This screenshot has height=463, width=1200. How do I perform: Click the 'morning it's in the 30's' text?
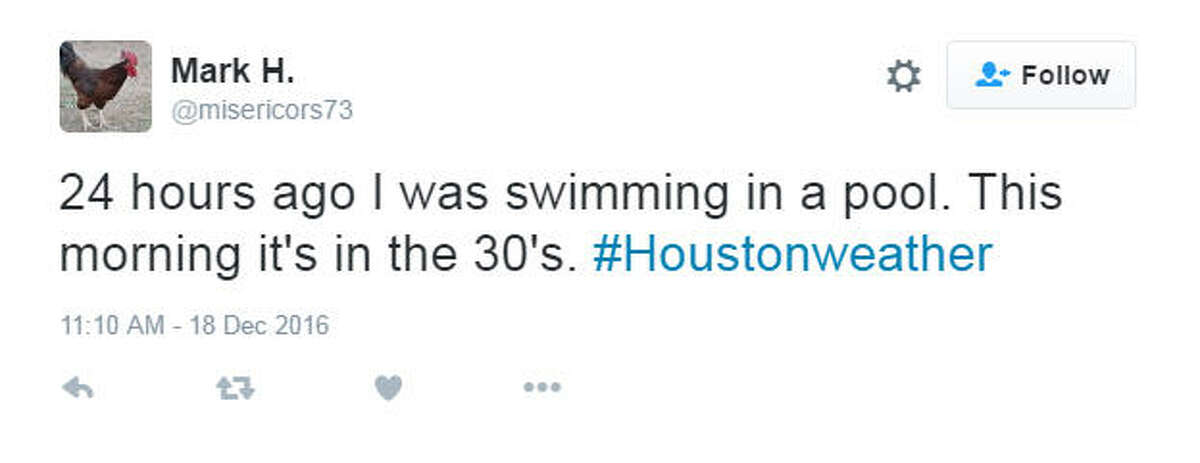tap(318, 254)
